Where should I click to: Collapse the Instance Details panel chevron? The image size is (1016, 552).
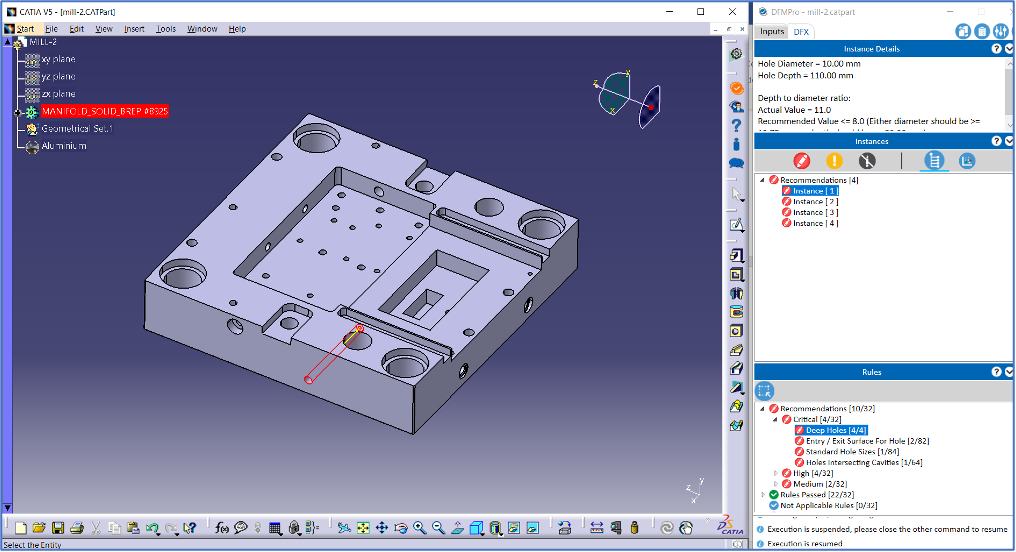click(1009, 49)
